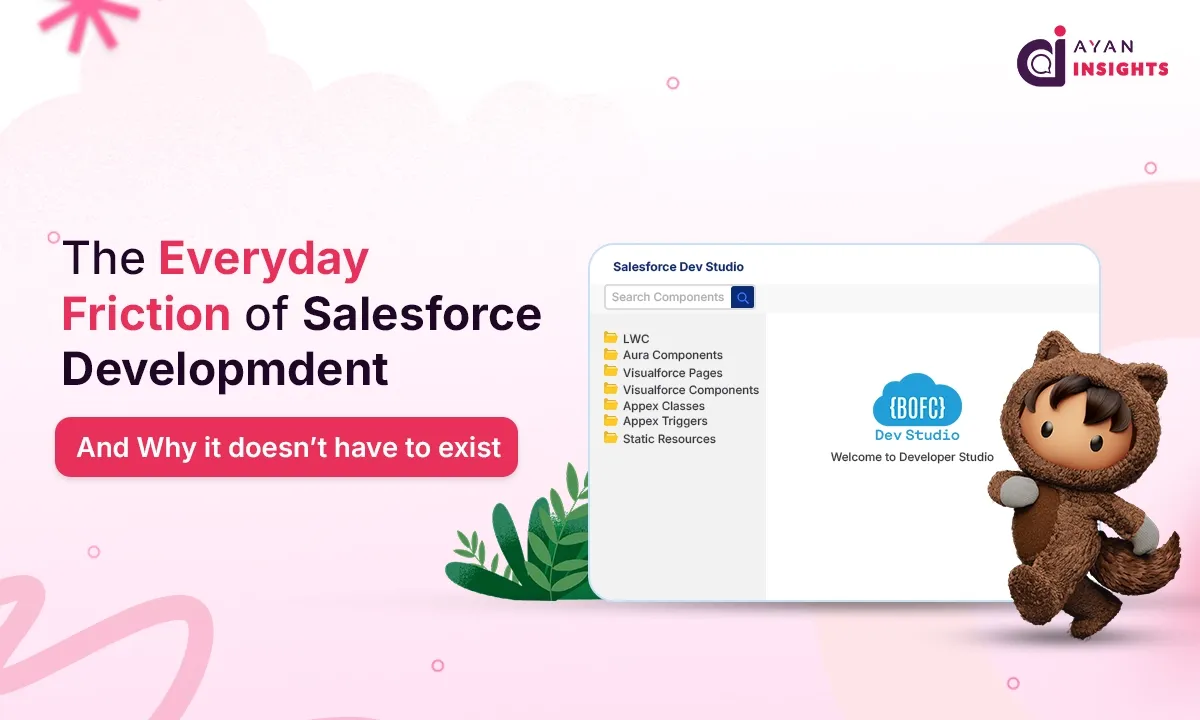Click the Welcome to Developer Studio text

(x=912, y=457)
